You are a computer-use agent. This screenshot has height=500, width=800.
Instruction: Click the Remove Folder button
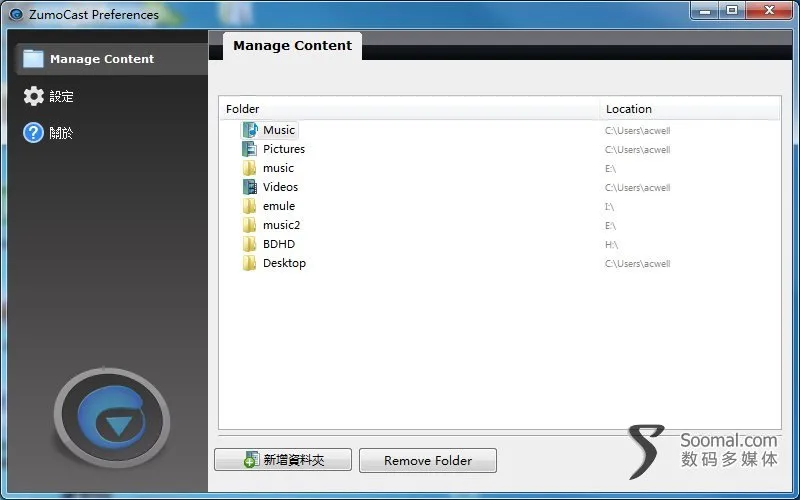pyautogui.click(x=428, y=460)
